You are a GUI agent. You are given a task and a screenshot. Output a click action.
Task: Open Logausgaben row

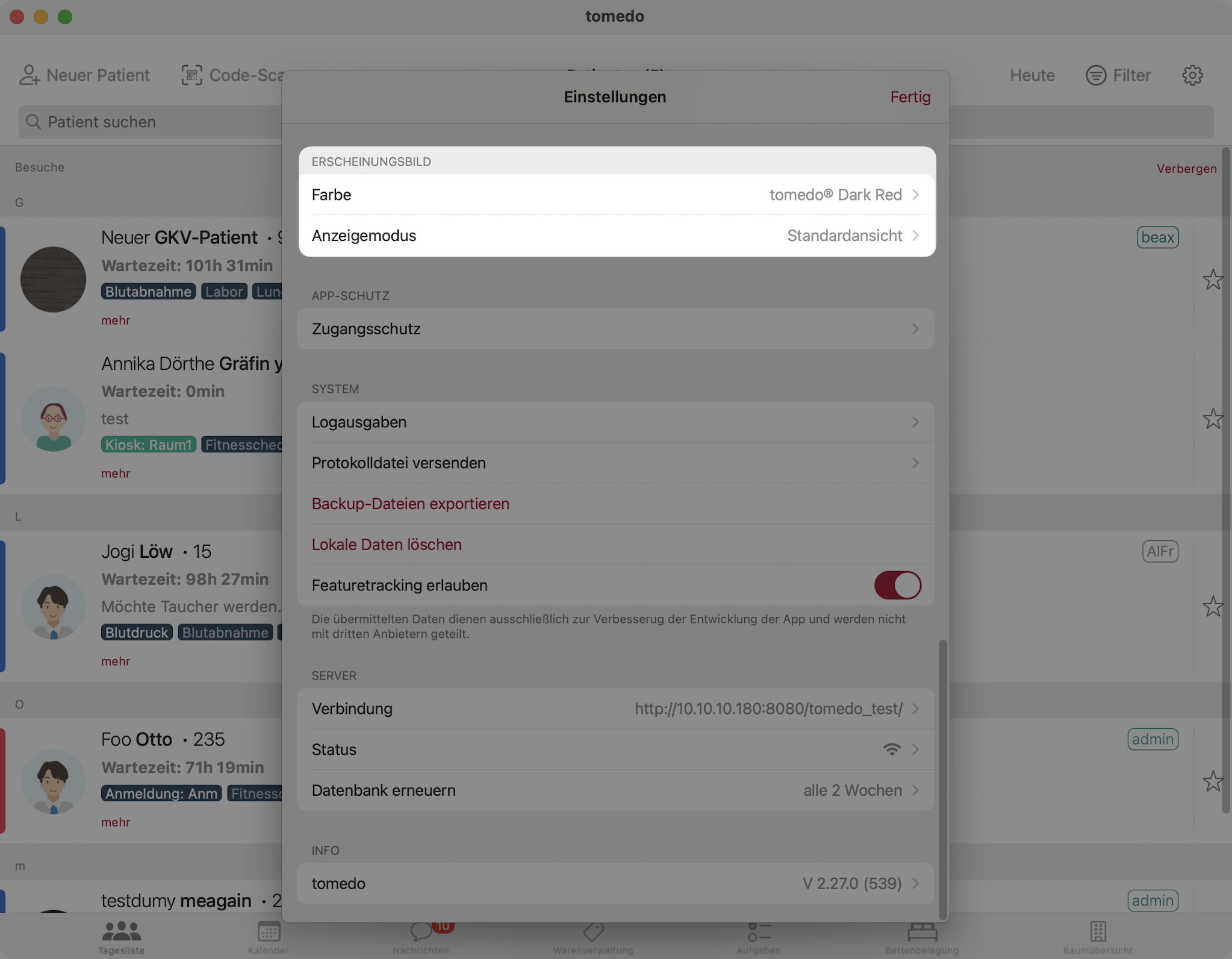click(x=615, y=422)
